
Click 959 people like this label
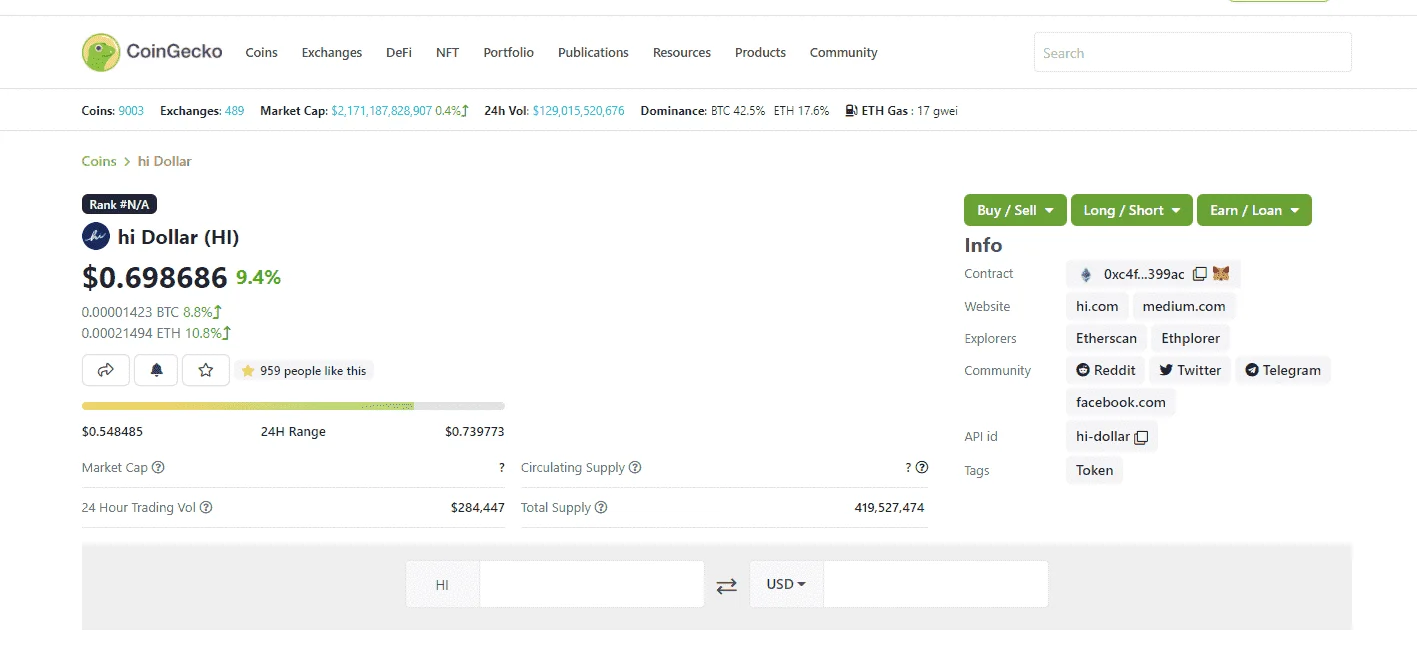click(304, 371)
